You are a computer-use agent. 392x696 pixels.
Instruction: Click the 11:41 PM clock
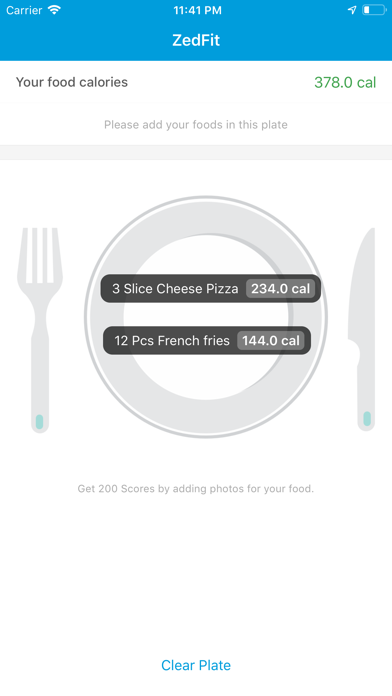pyautogui.click(x=198, y=10)
